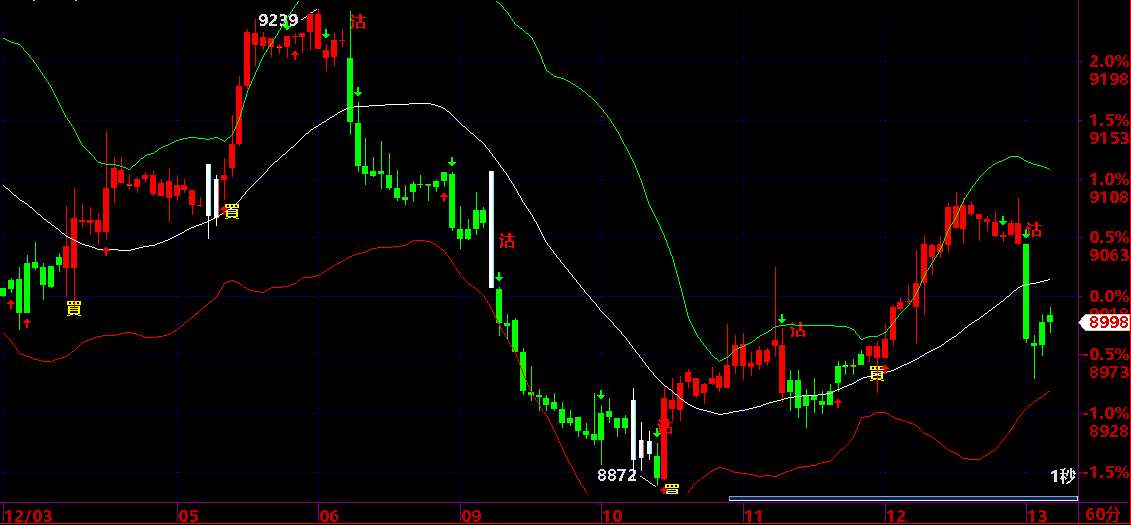This screenshot has width=1131, height=525.
Task: Click the 買 marker next to the 8872 low
Action: coord(672,488)
